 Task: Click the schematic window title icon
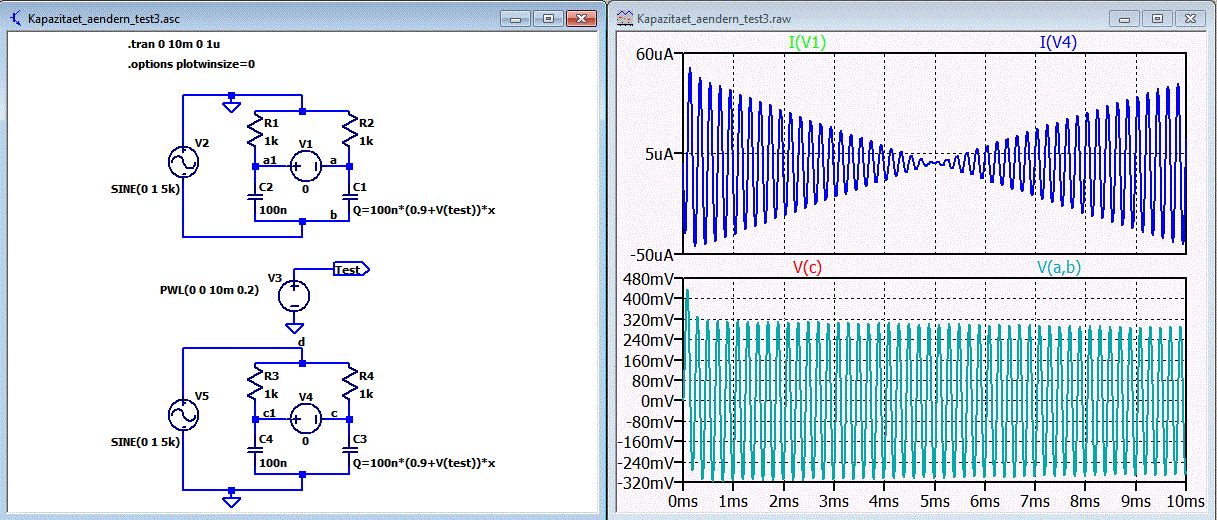point(17,18)
